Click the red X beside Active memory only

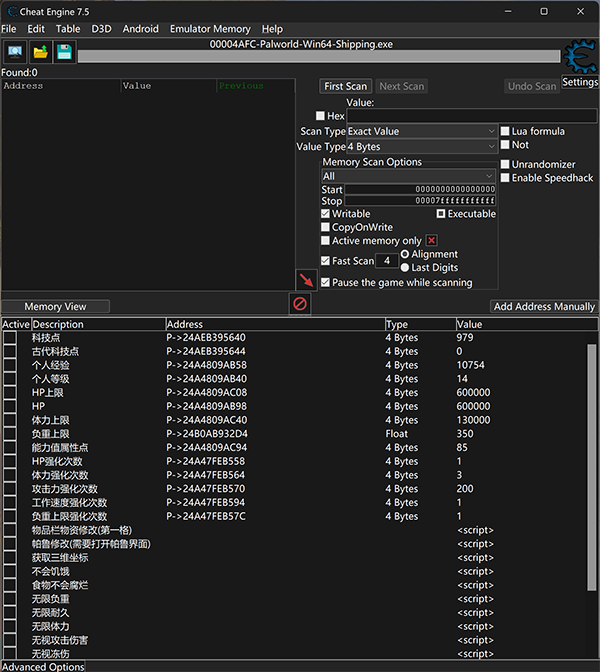click(x=432, y=240)
